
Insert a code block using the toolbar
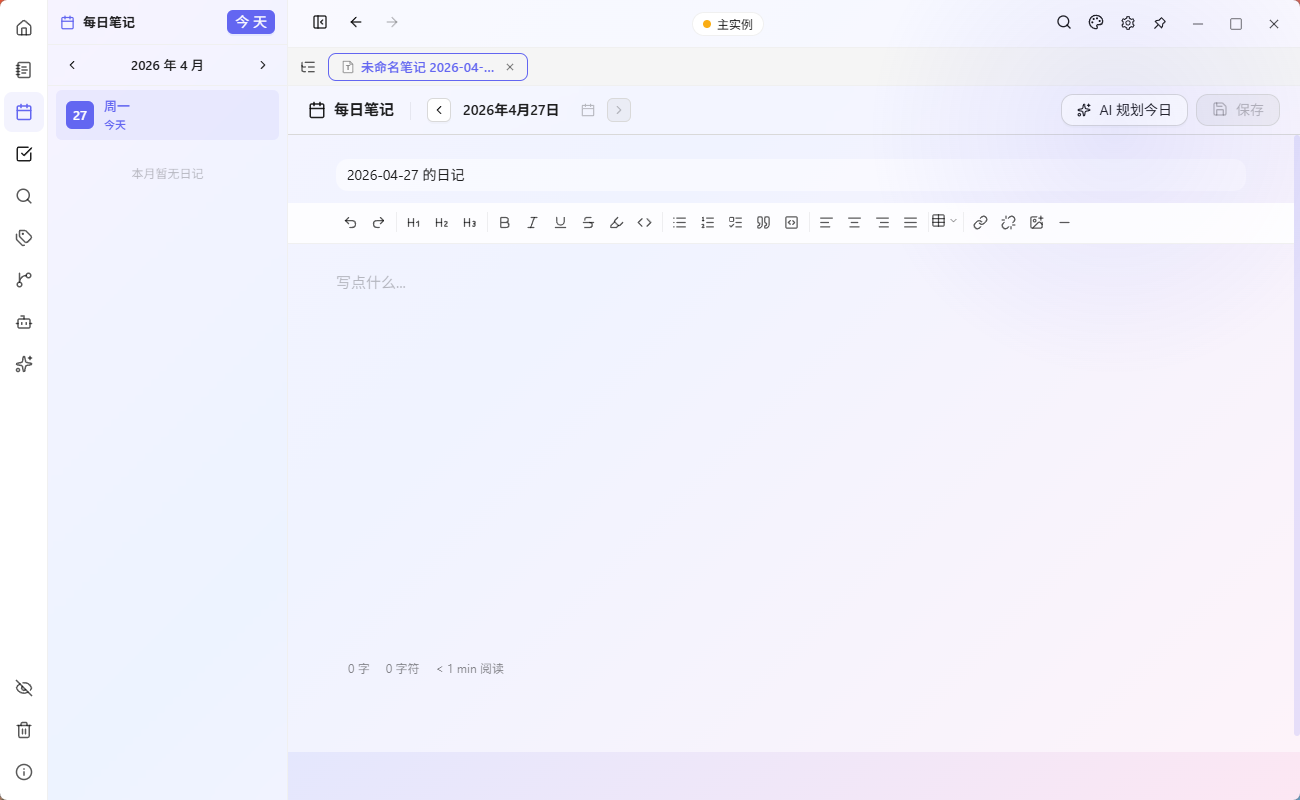pos(791,222)
